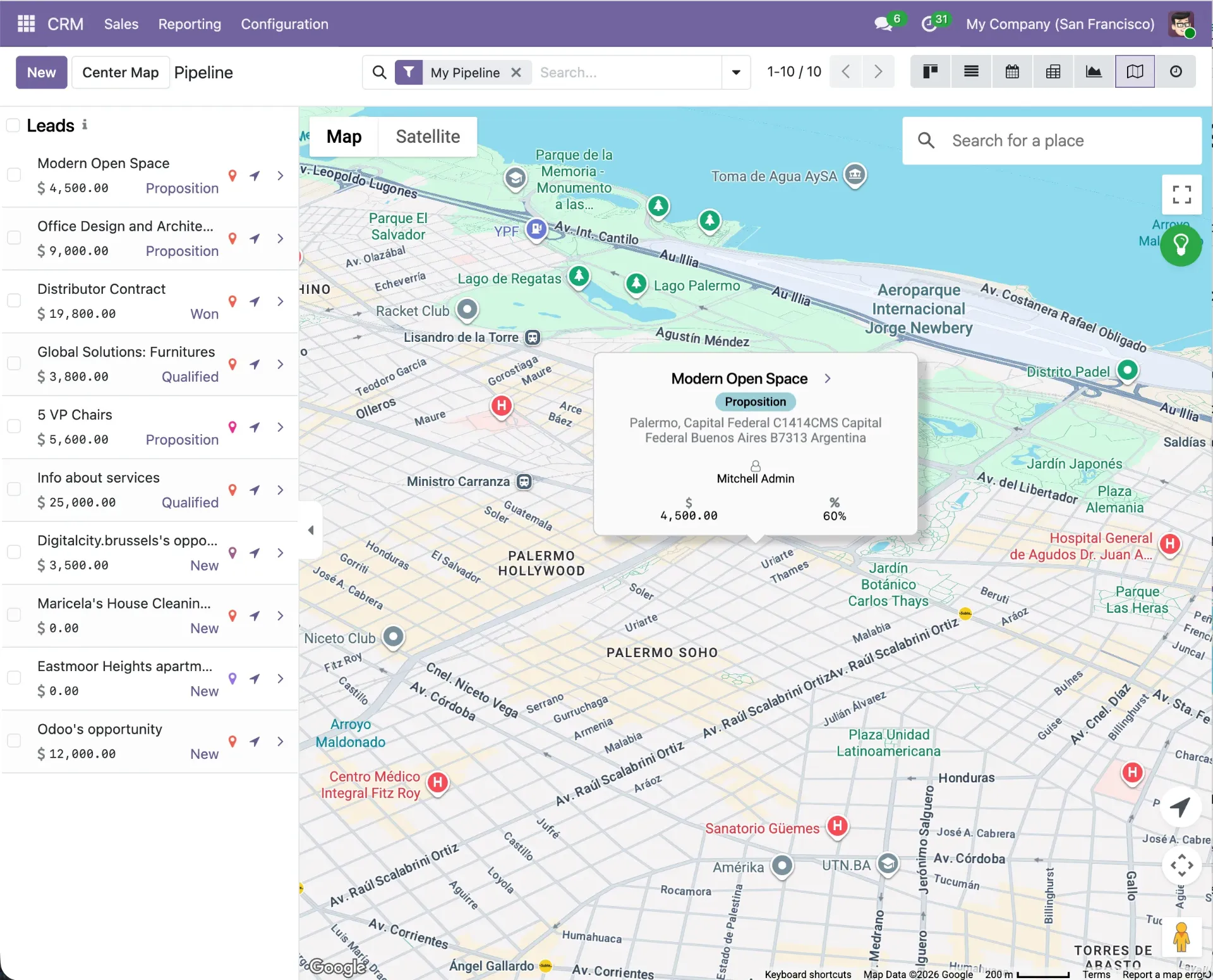
Task: Switch to Graph view
Action: tap(1094, 72)
